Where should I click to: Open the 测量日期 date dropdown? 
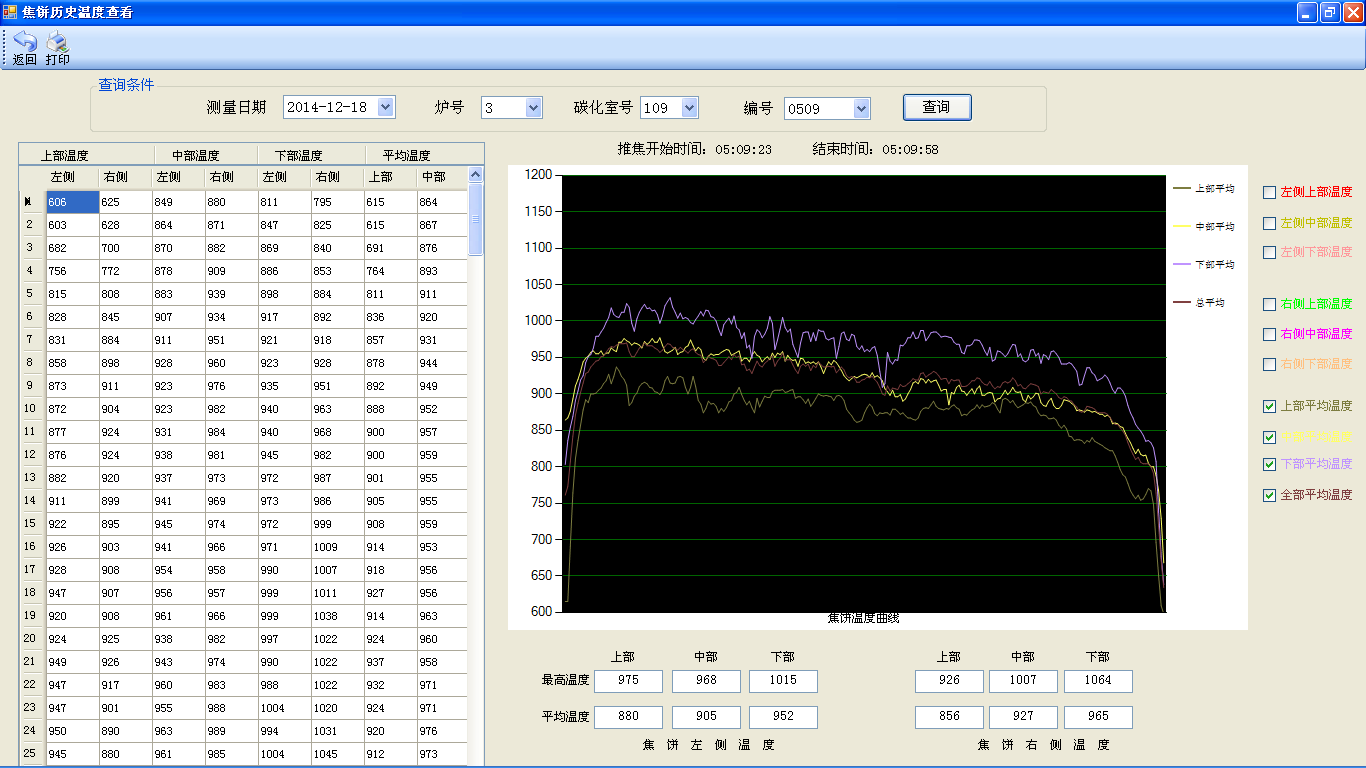click(x=385, y=107)
